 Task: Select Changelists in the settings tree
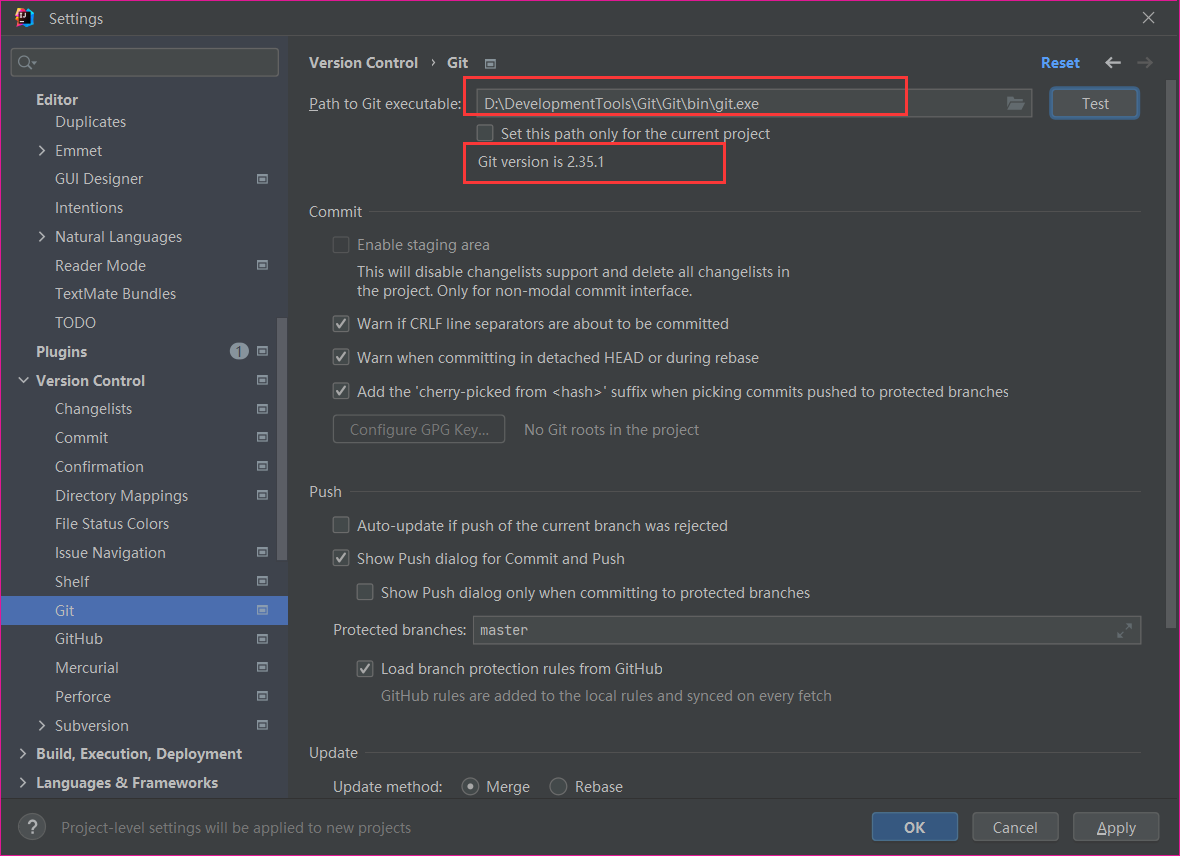click(x=93, y=409)
